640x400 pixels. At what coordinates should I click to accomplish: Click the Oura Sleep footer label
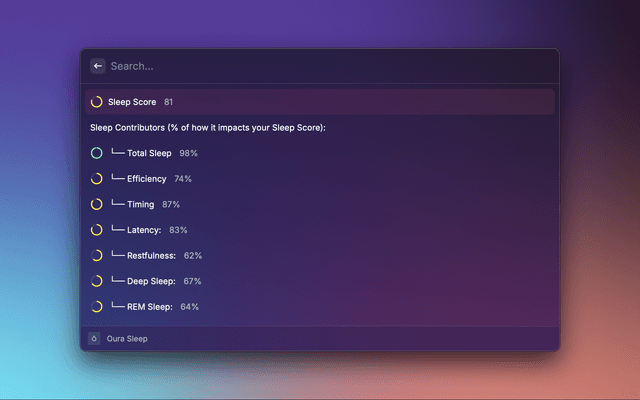127,339
